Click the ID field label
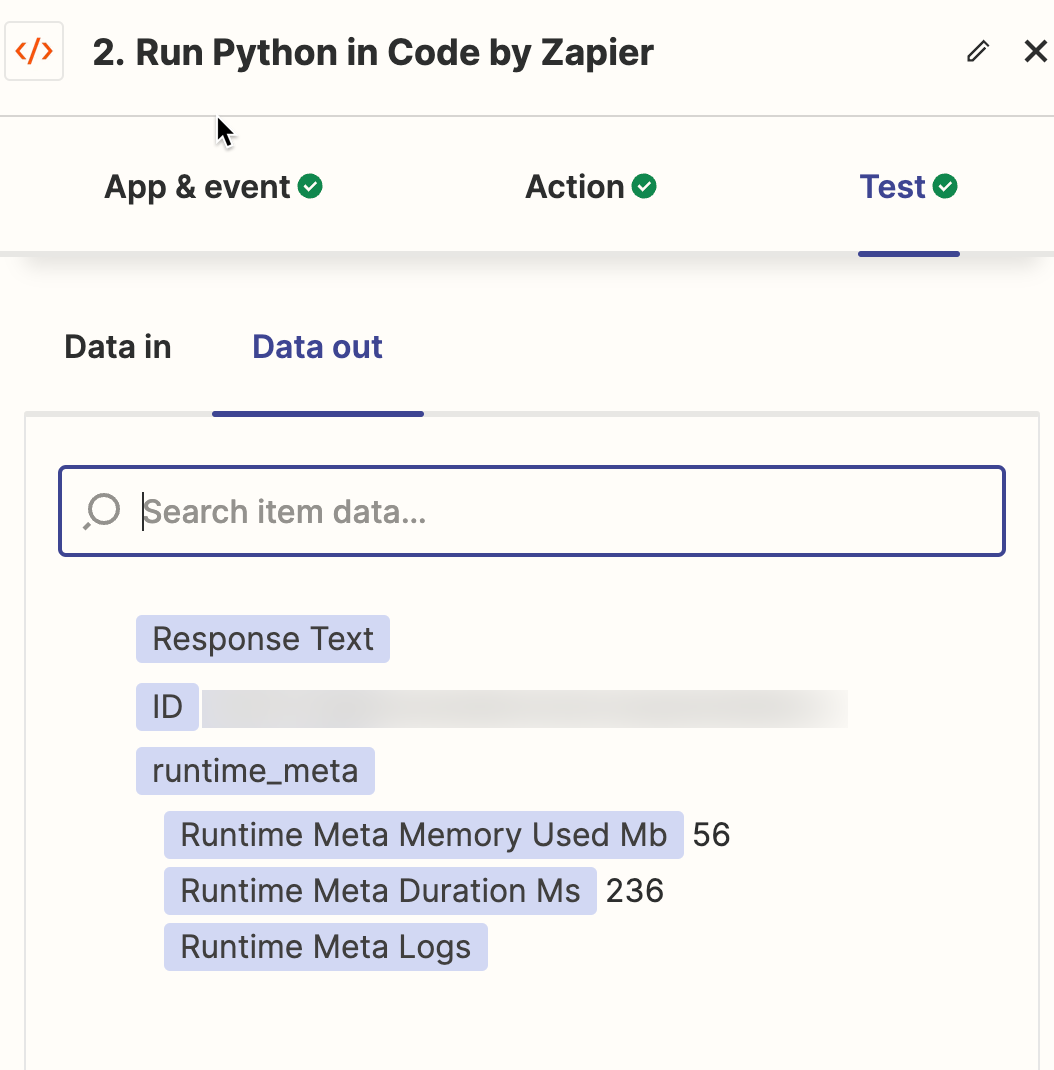 [167, 707]
